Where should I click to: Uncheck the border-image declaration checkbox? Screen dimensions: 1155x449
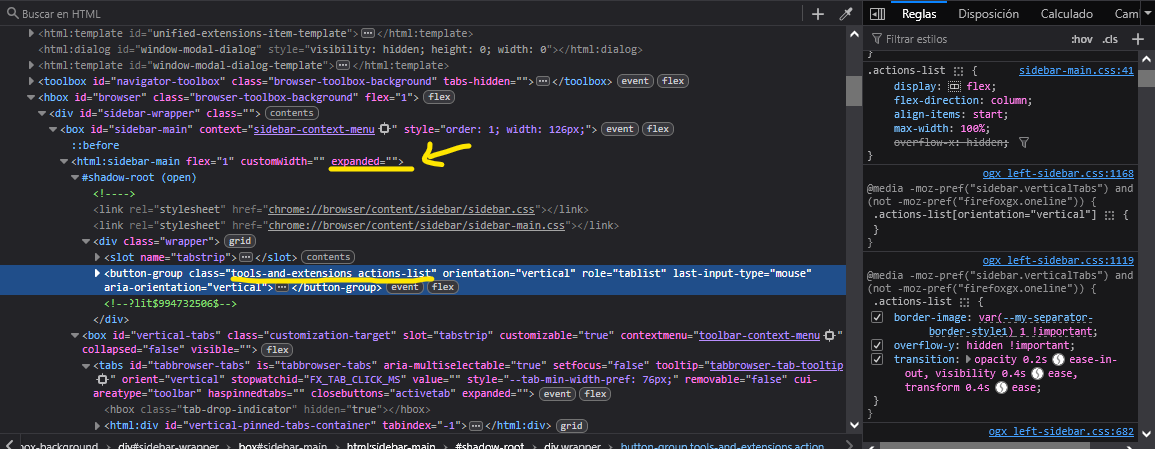(x=877, y=317)
